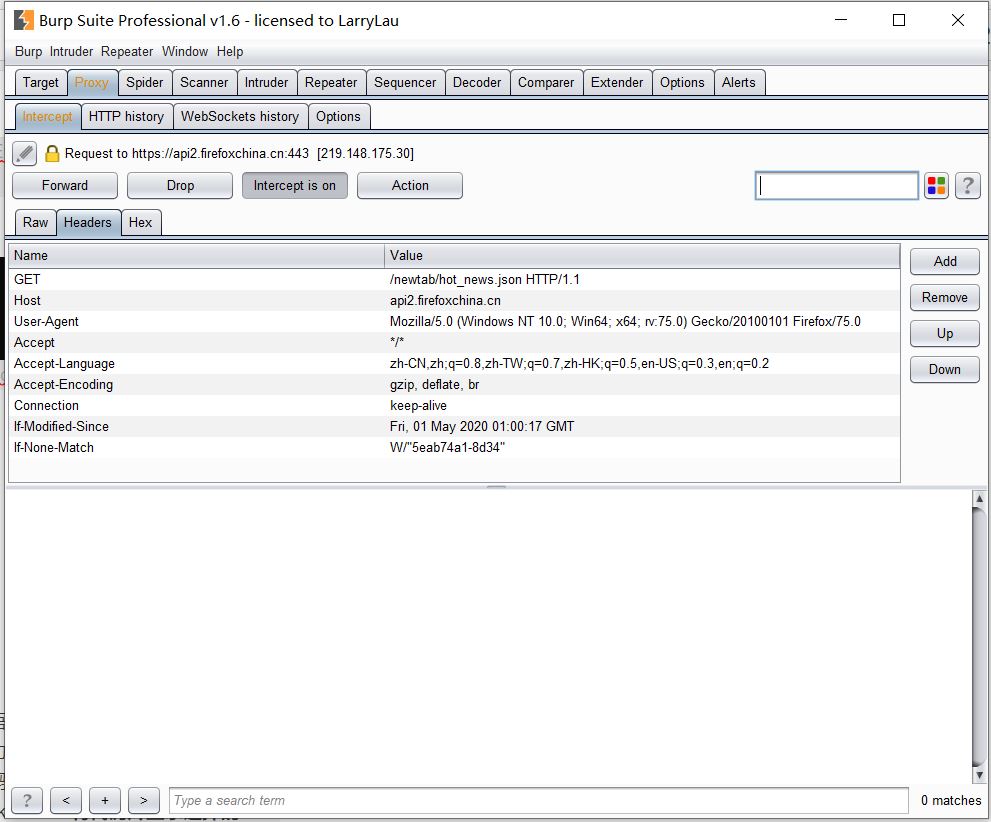Screen dimensions: 991x822
Task: Open the Window menu
Action: pyautogui.click(x=185, y=52)
